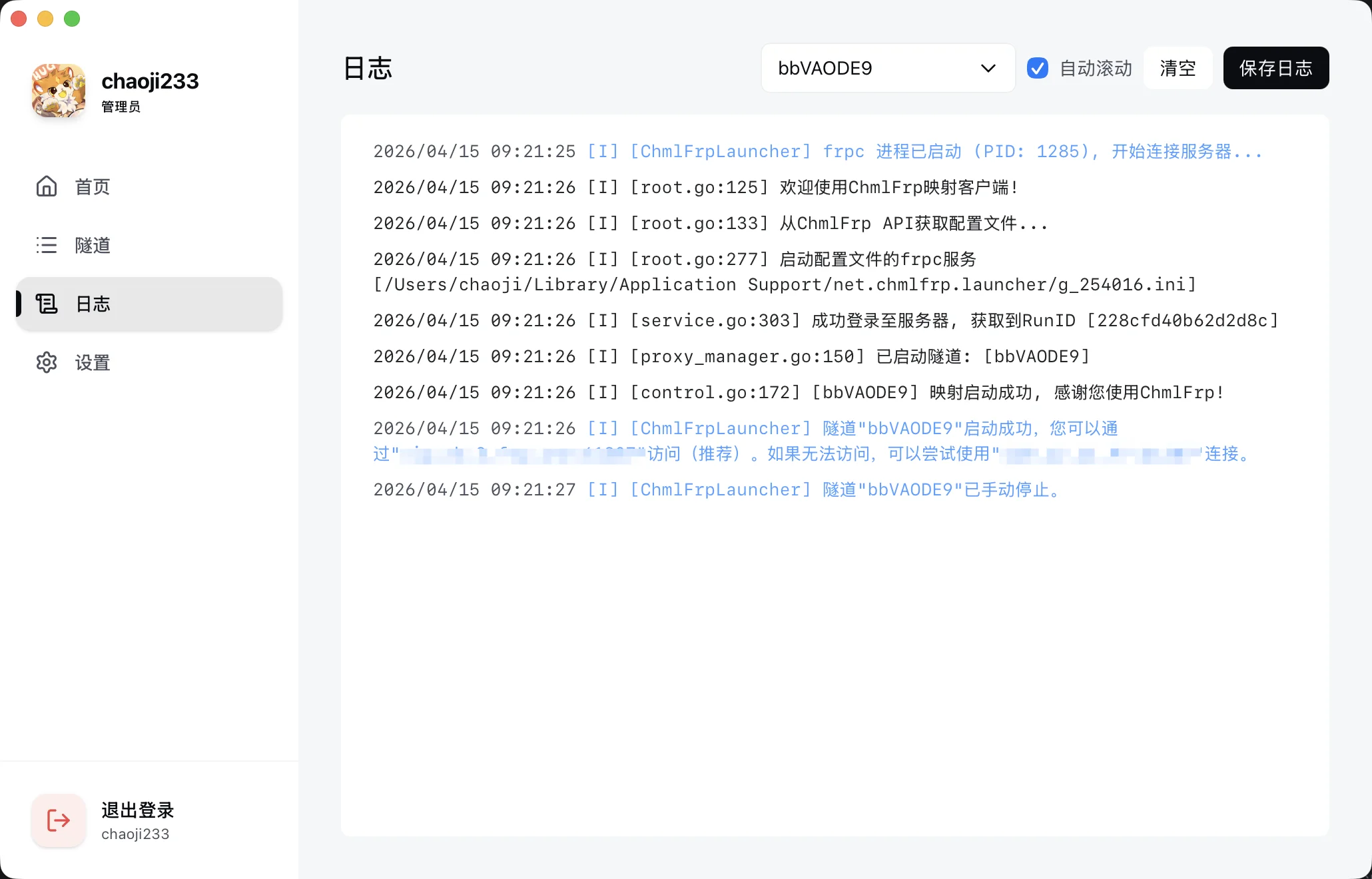This screenshot has height=879, width=1372.
Task: Click log line 已手动停止
Action: [x=718, y=490]
